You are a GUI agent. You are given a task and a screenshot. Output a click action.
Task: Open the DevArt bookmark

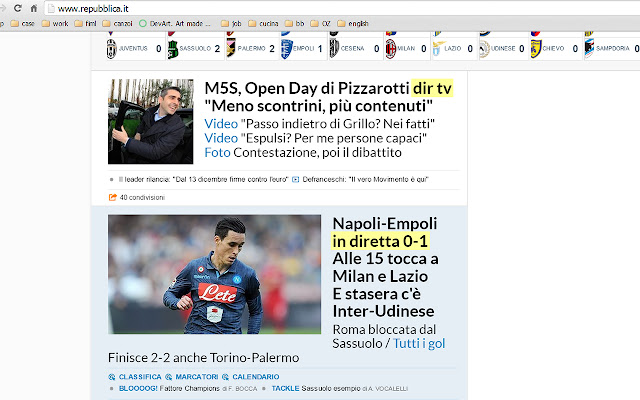point(175,24)
